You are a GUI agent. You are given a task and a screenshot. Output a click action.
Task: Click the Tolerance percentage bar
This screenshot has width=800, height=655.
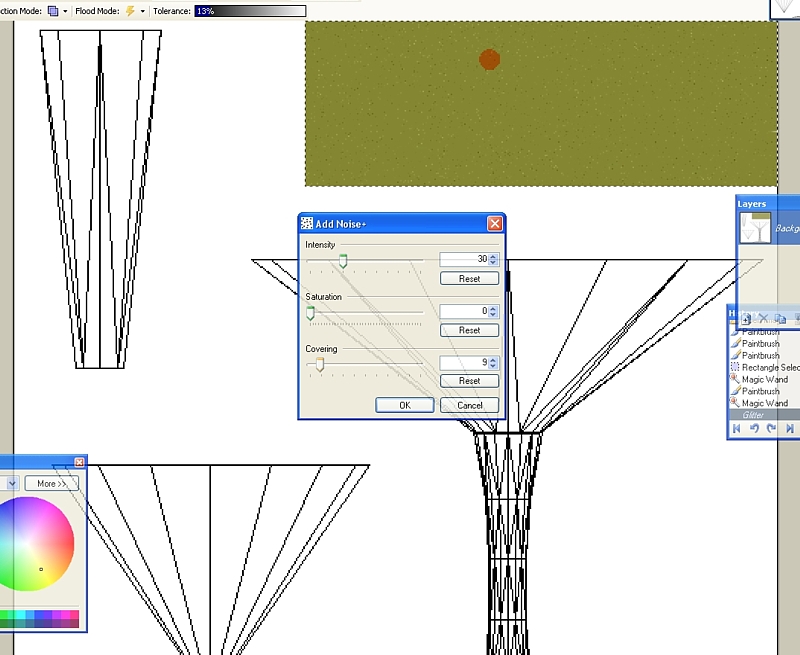coord(250,11)
